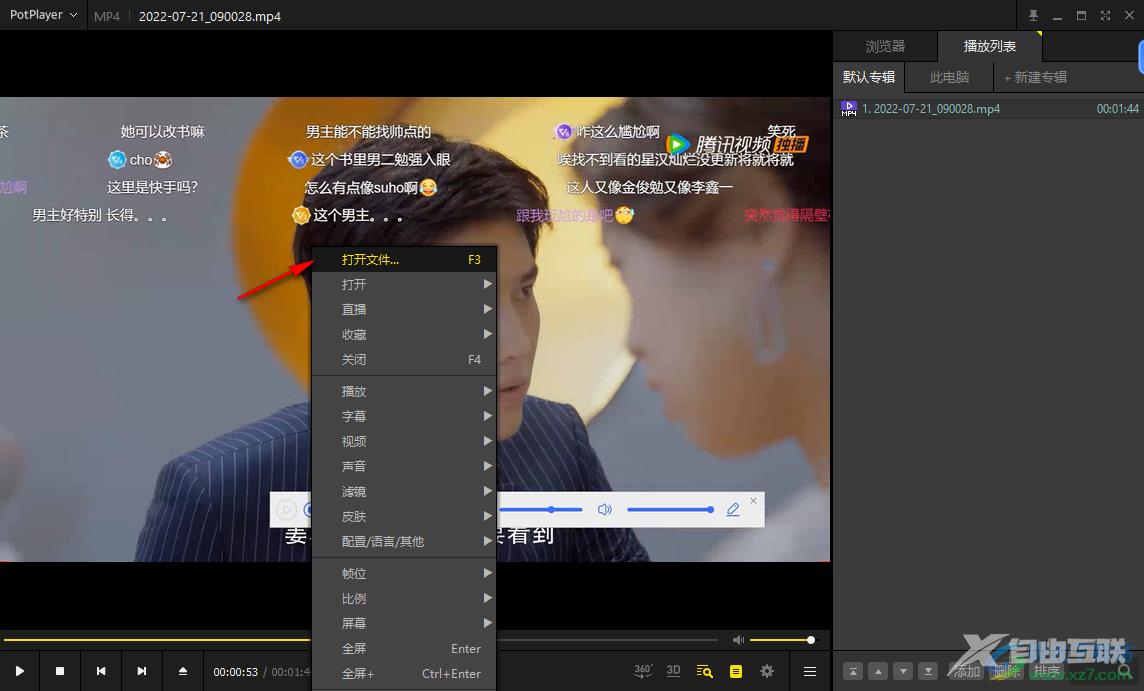1144x691 pixels.
Task: Choose 全屏 Enter menu item
Action: pyautogui.click(x=404, y=649)
